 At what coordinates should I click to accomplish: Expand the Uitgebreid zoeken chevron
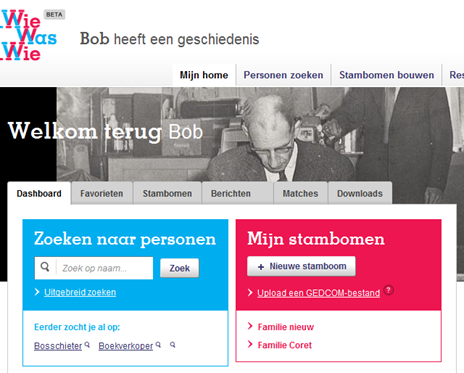point(37,292)
